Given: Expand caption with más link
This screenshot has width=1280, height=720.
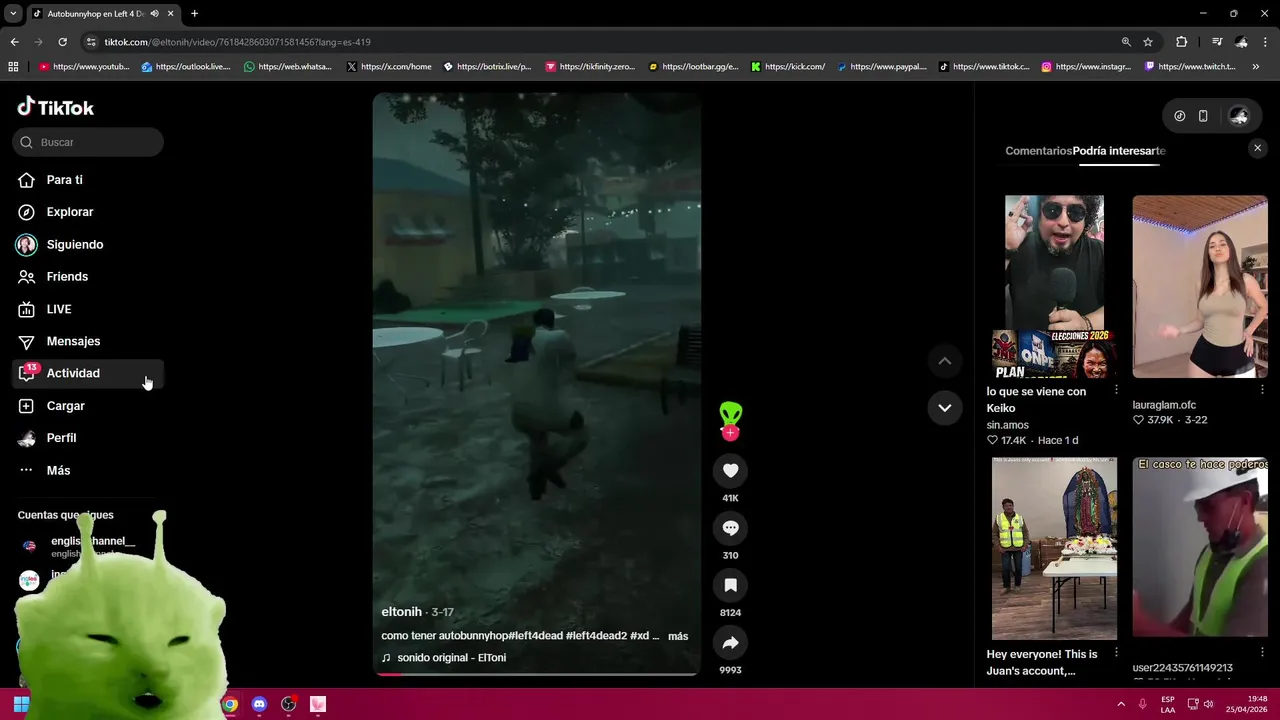Looking at the screenshot, I should click(x=678, y=636).
